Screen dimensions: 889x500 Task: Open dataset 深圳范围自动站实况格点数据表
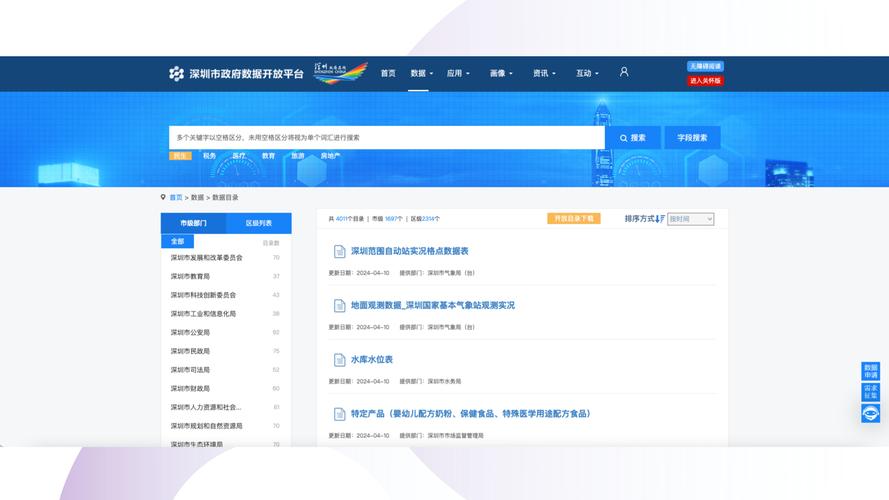409,251
